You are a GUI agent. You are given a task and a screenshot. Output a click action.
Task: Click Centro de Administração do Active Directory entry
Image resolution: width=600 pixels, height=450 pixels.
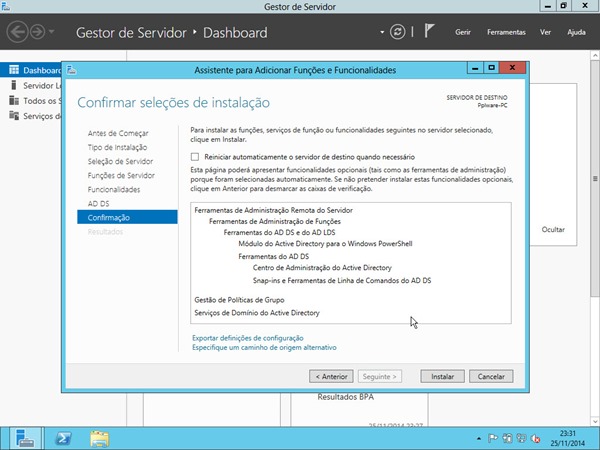[x=322, y=268]
